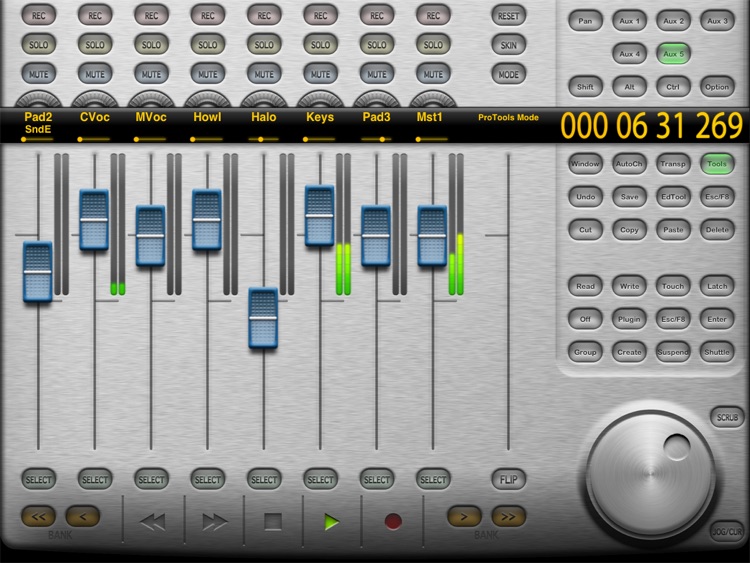Click the Keys channel fader knob
This screenshot has width=750, height=563.
[320, 215]
